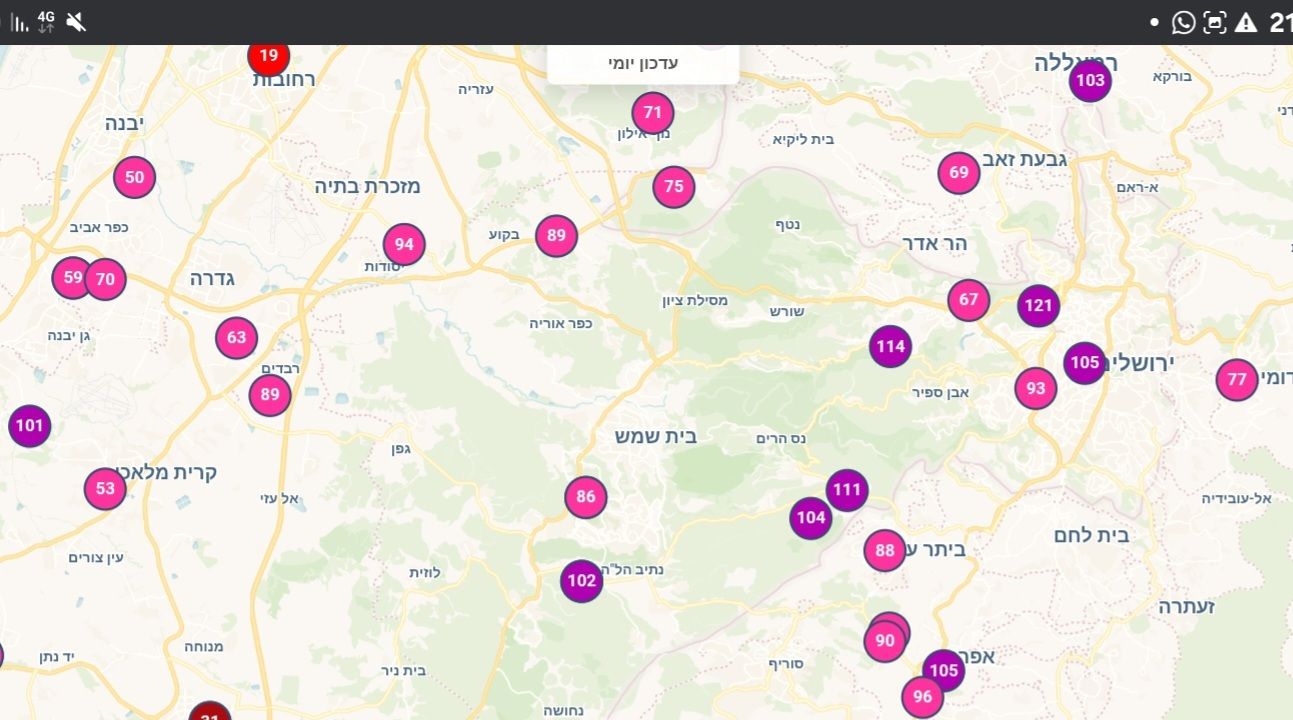The height and width of the screenshot is (720, 1293).
Task: Click the 'בית שמש' city label on map
Action: click(x=656, y=436)
